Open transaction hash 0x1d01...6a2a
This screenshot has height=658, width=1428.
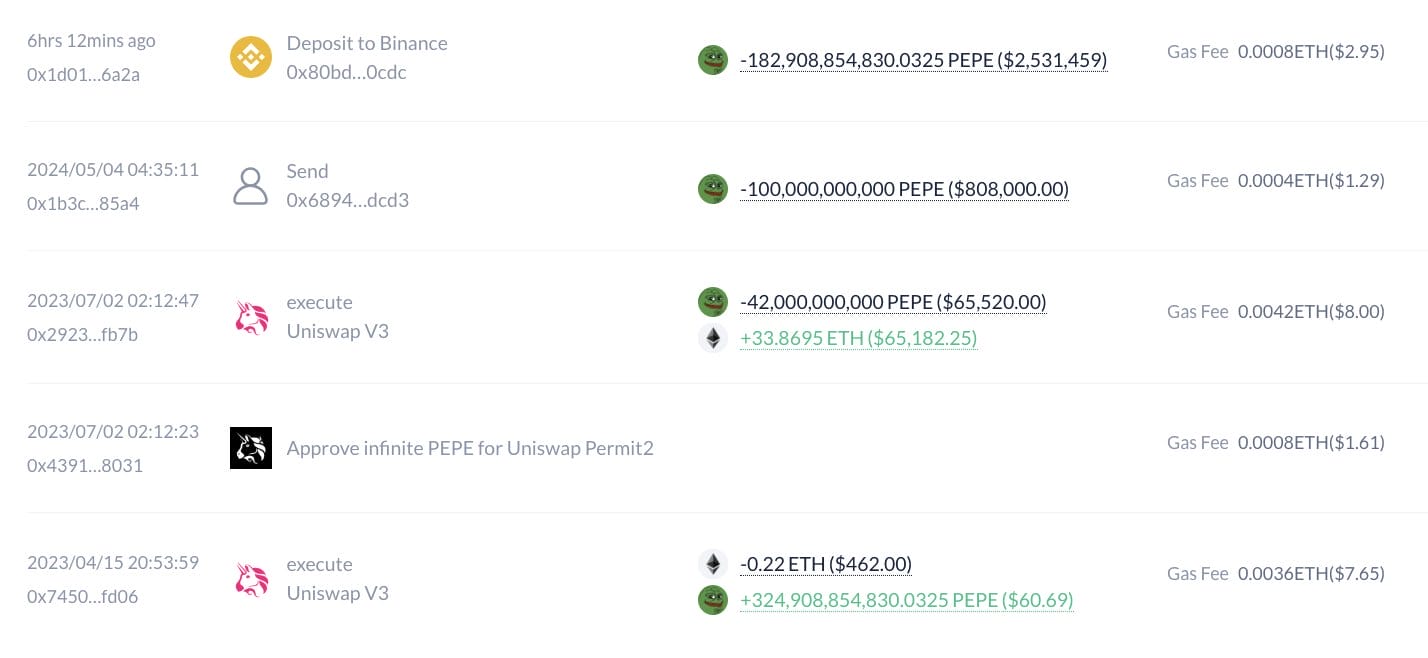[x=83, y=74]
